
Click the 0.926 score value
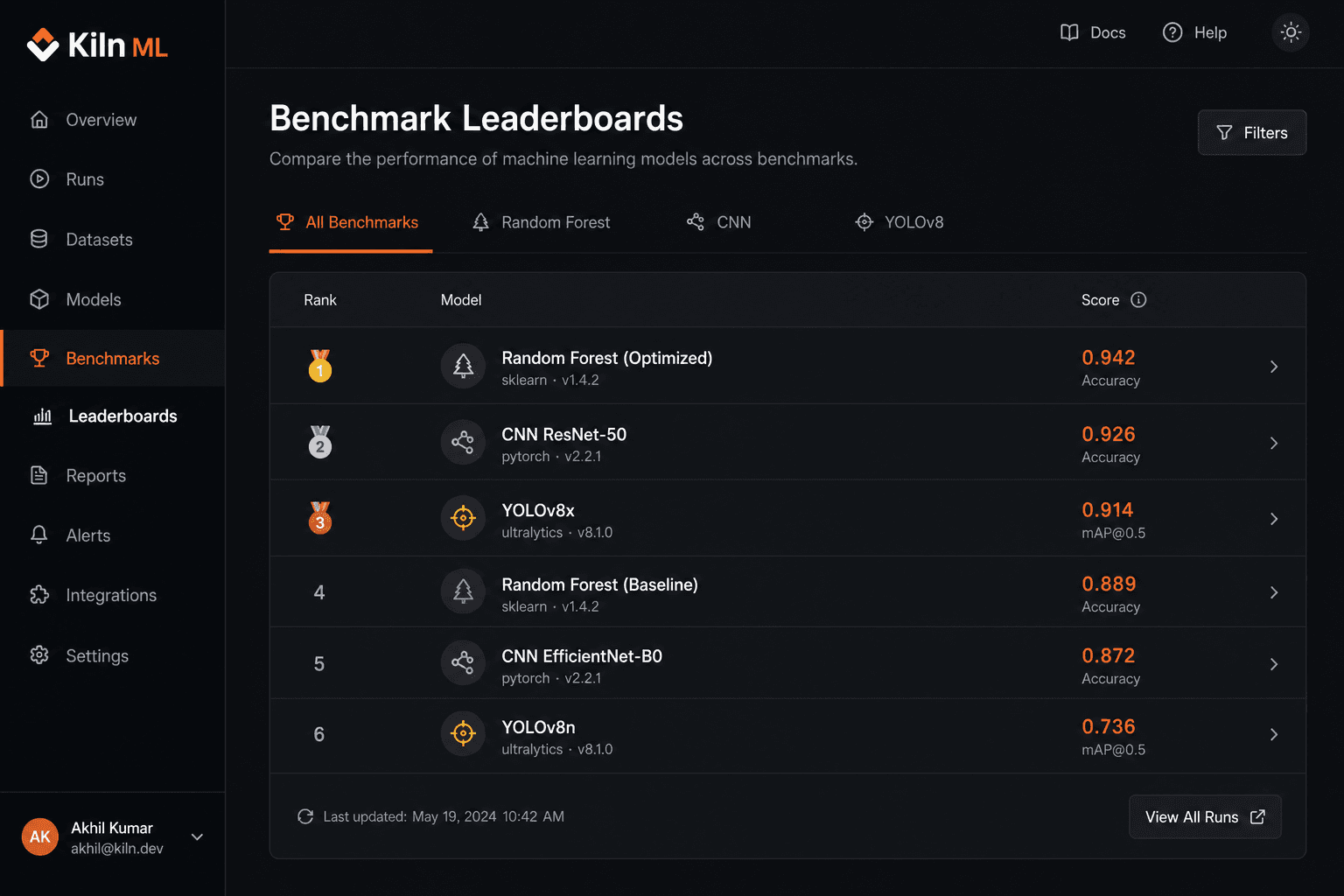click(1109, 434)
